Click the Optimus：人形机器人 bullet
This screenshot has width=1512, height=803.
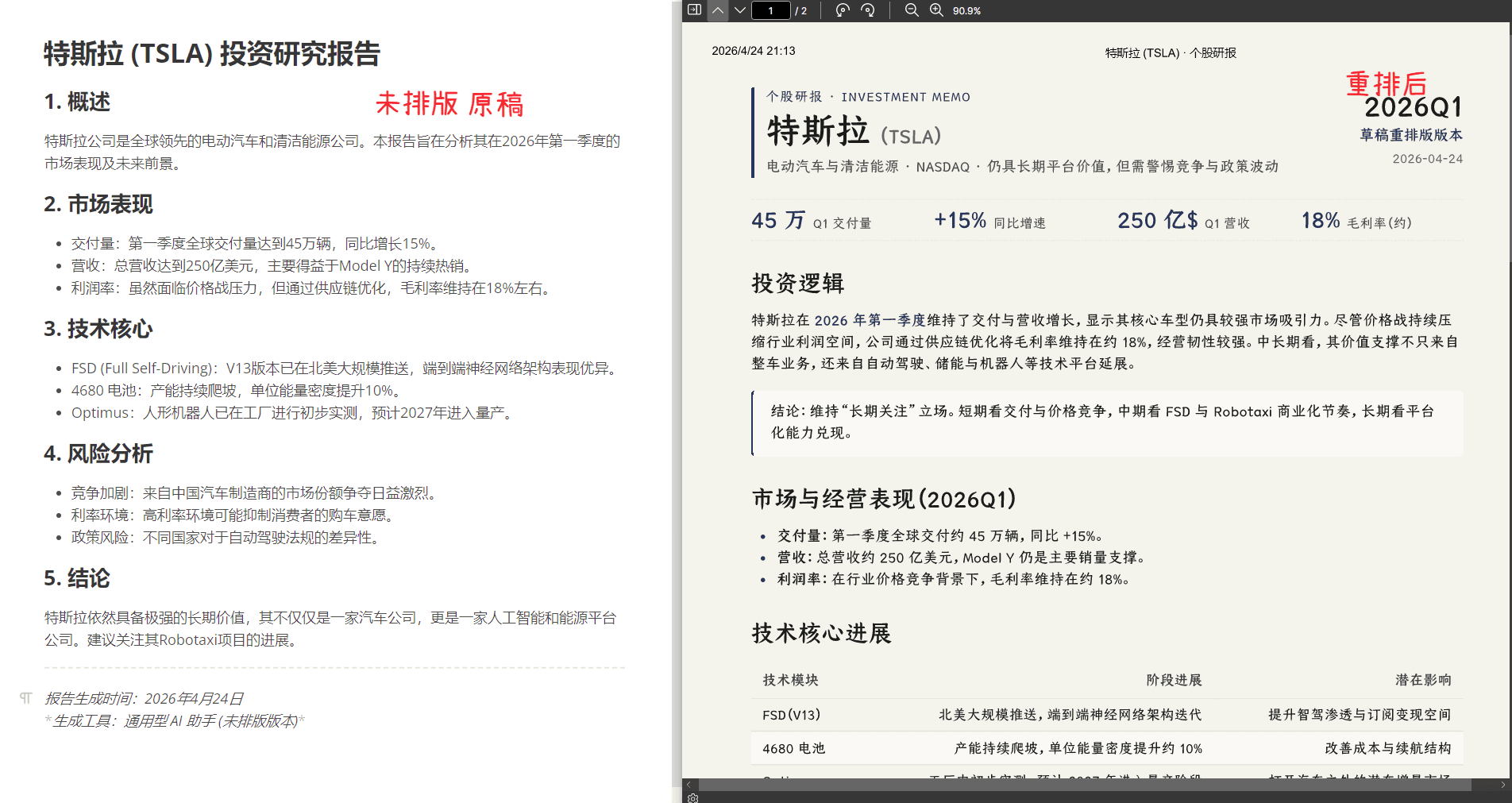coord(295,413)
